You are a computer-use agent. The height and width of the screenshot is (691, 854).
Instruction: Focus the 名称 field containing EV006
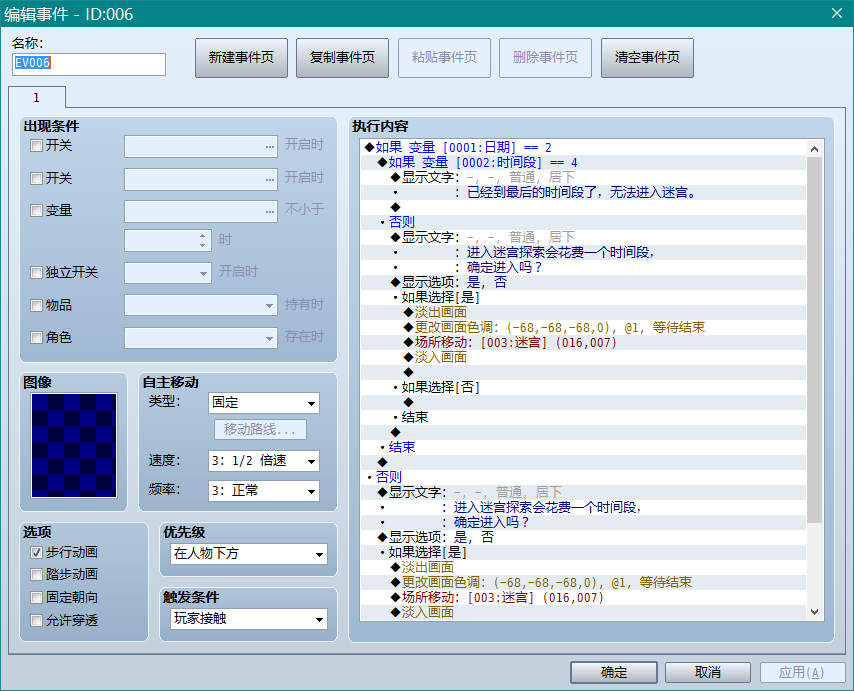[89, 64]
